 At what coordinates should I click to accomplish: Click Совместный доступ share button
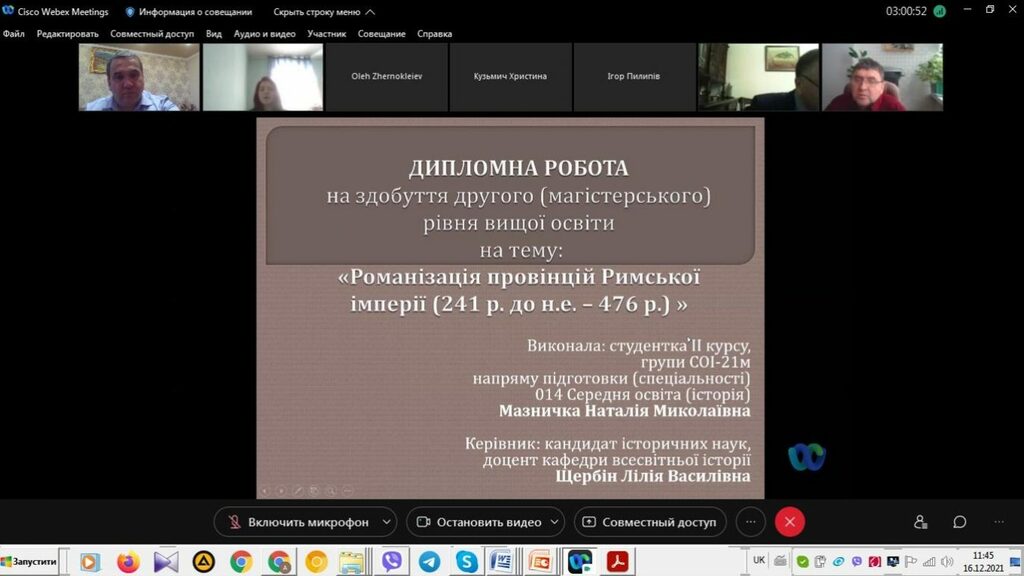pyautogui.click(x=649, y=522)
